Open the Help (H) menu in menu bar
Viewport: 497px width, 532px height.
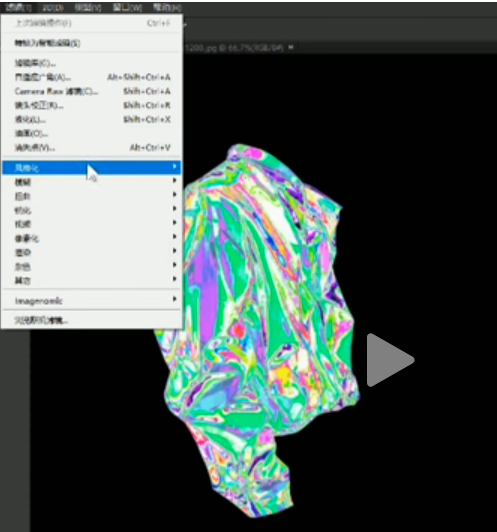point(167,7)
